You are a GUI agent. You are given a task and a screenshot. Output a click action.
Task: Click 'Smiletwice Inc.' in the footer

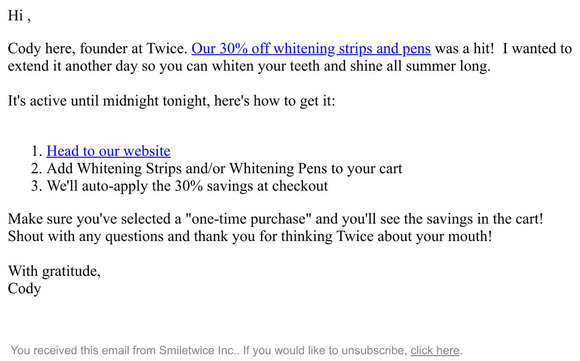pyautogui.click(x=198, y=350)
